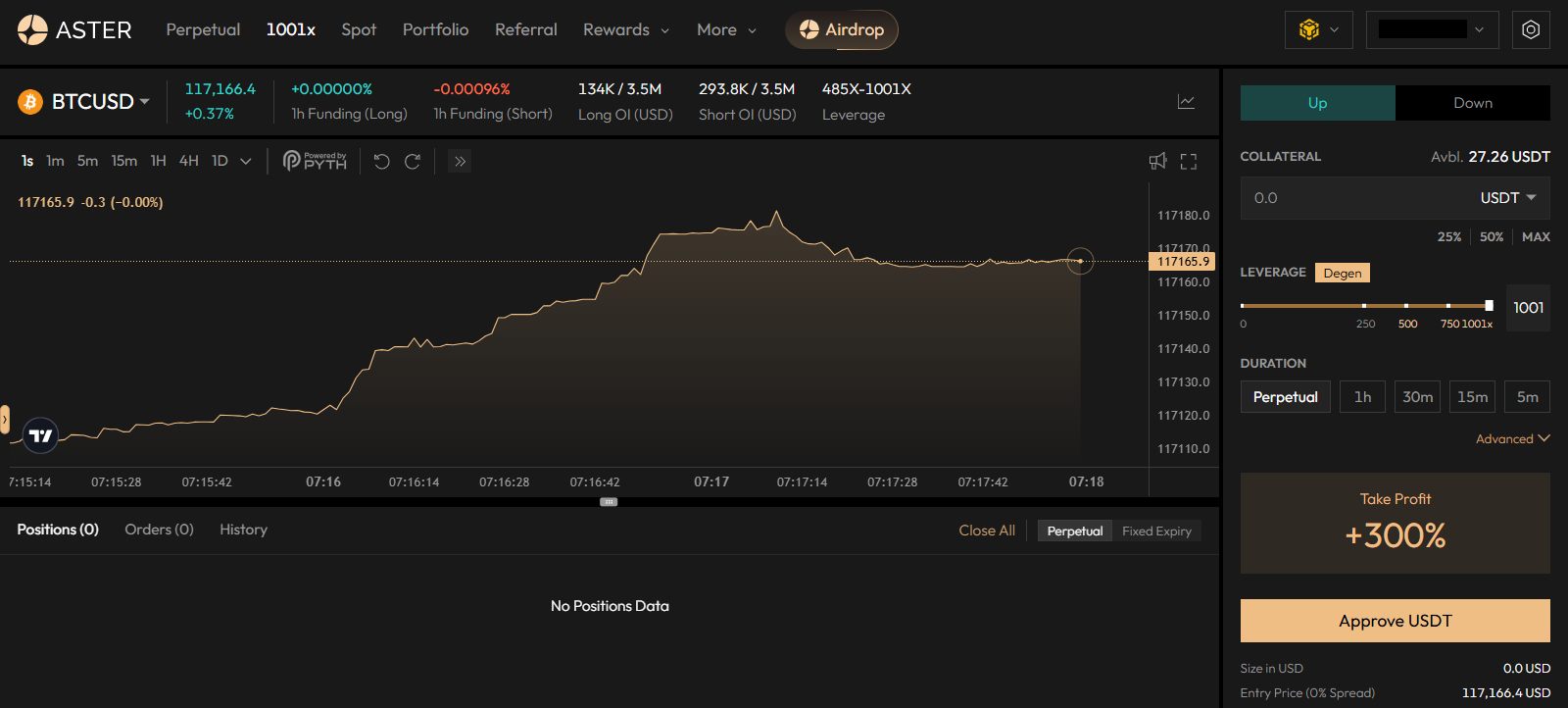This screenshot has height=708, width=1568.
Task: Open the wallet account dropdown
Action: coord(1432,30)
